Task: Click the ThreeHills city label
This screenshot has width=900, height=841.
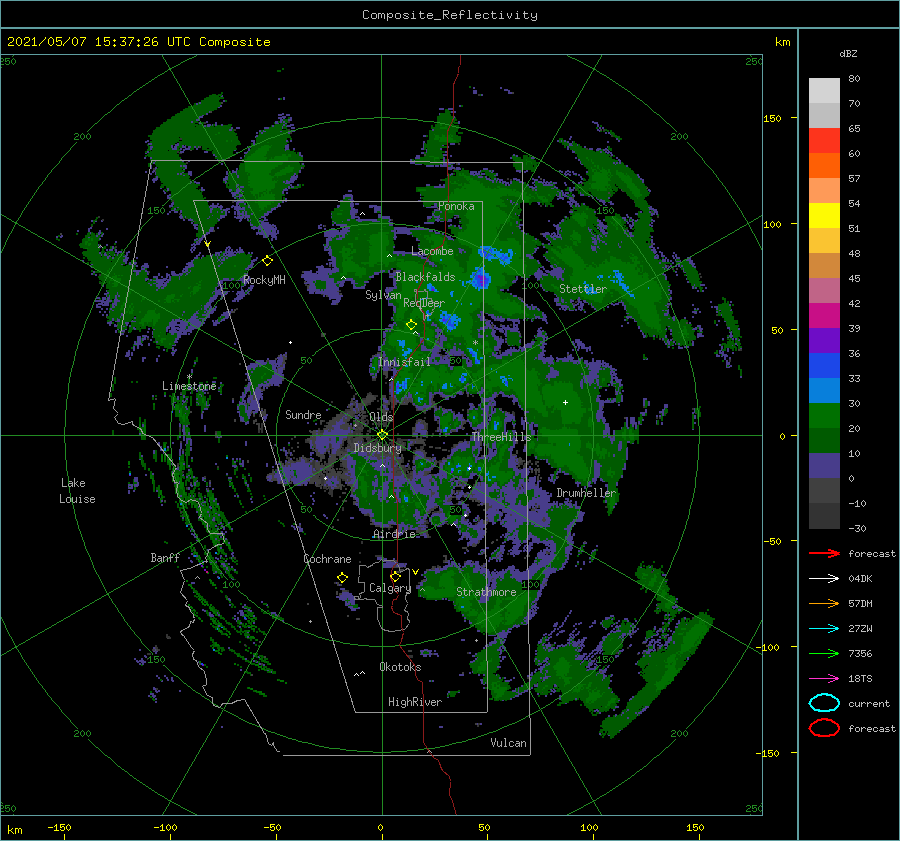Action: 501,437
